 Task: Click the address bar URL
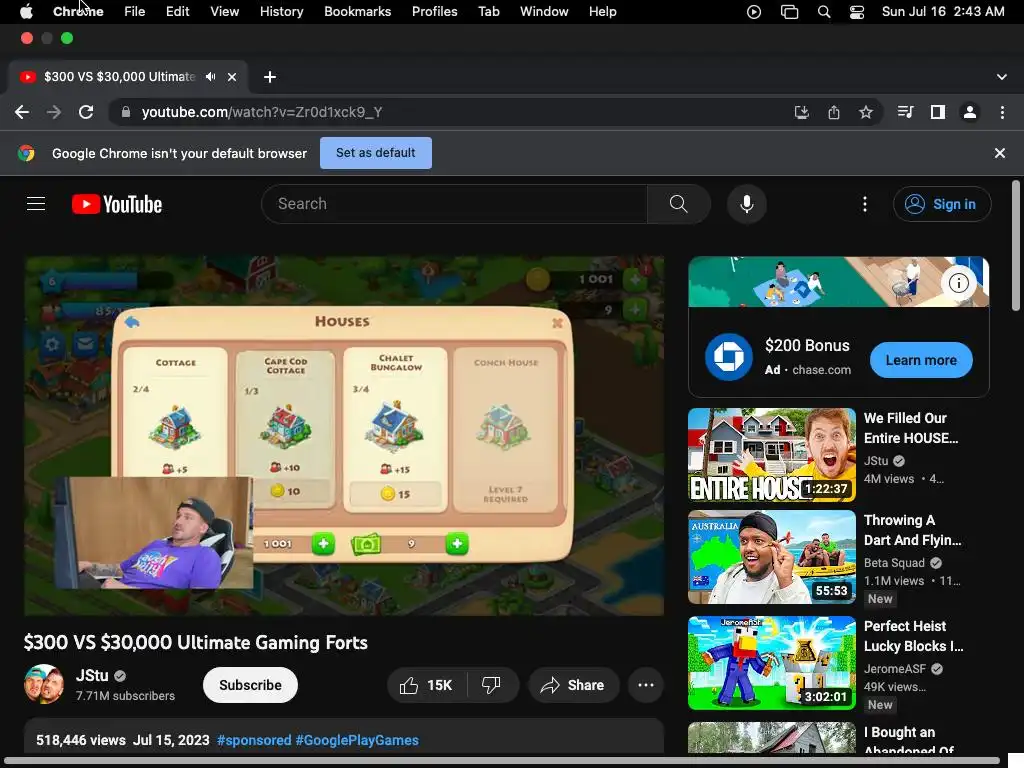(x=262, y=112)
